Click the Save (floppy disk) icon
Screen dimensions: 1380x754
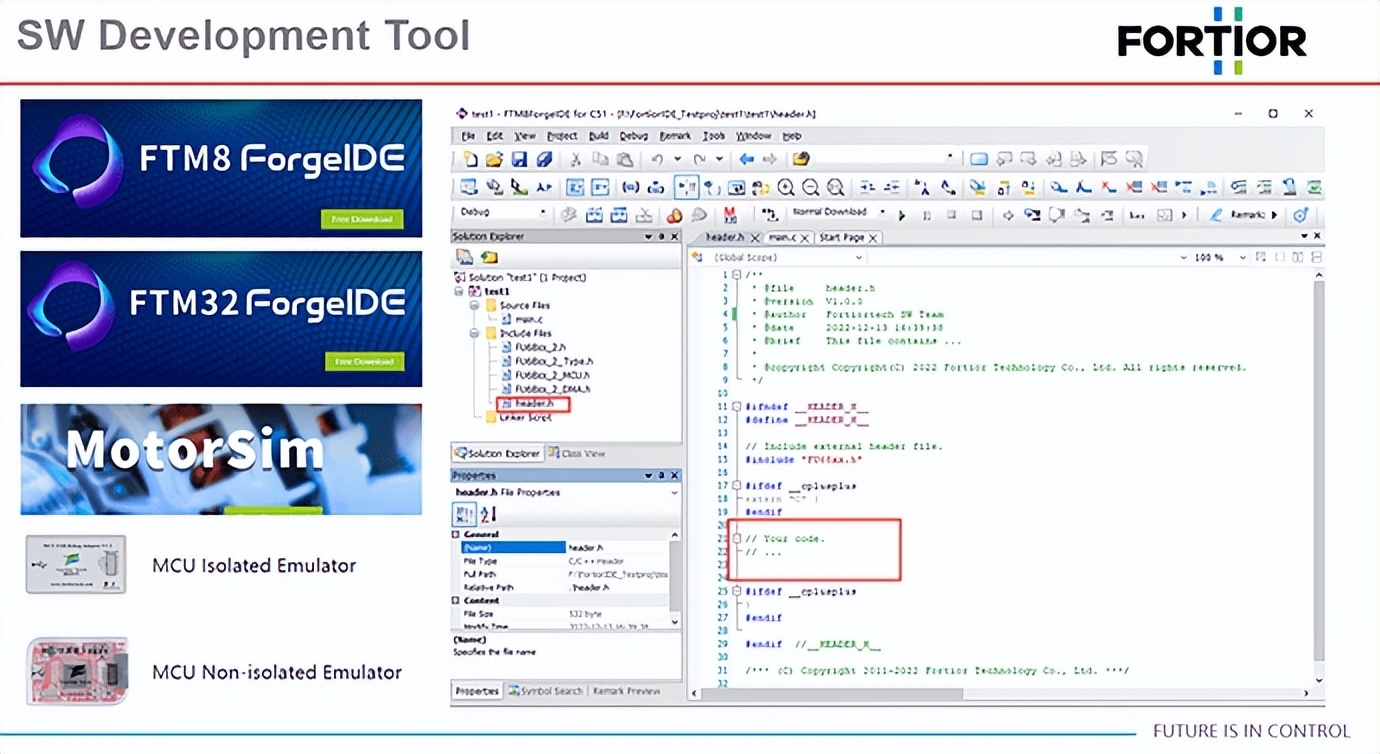(519, 159)
